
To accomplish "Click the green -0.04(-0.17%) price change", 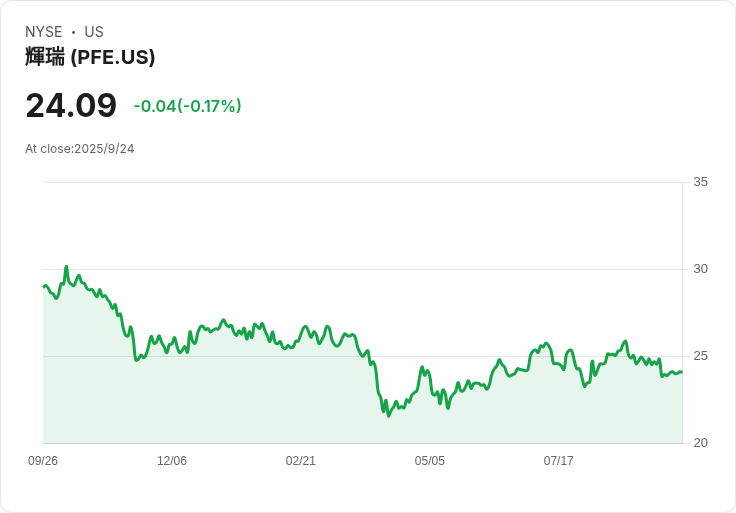I will click(x=187, y=106).
